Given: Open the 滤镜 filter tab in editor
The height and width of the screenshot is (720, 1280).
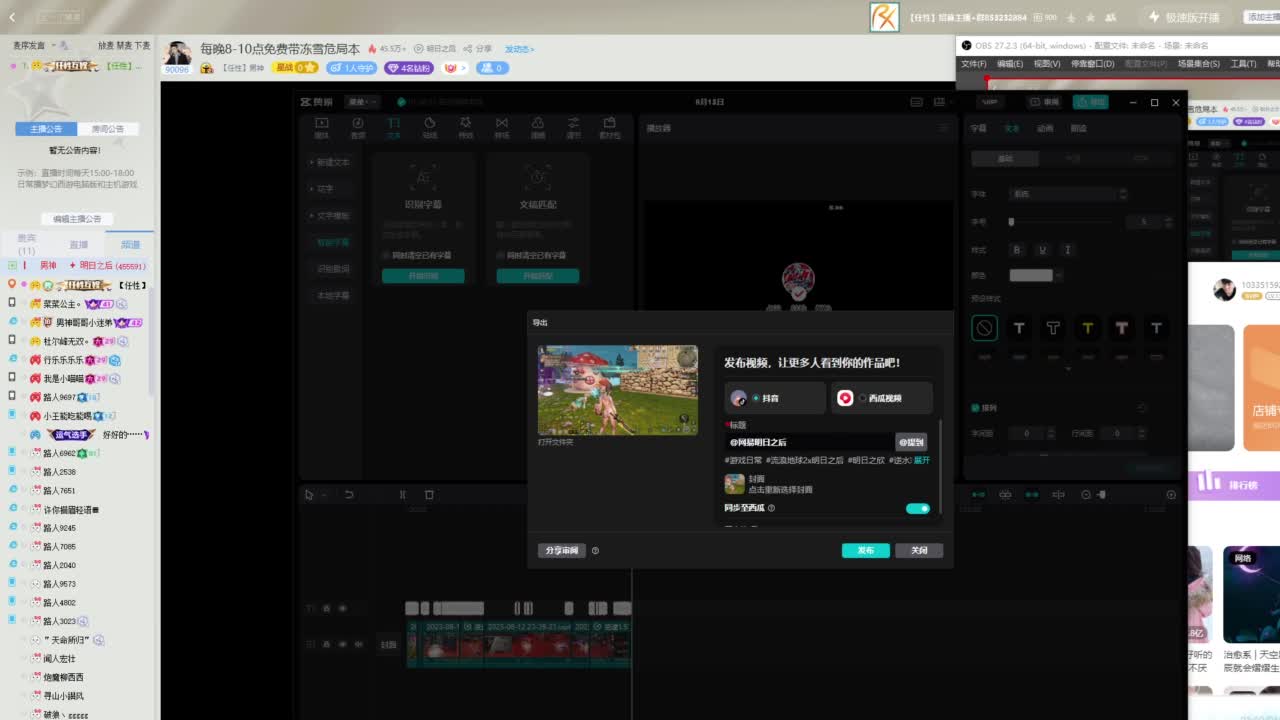Looking at the screenshot, I should pos(537,128).
